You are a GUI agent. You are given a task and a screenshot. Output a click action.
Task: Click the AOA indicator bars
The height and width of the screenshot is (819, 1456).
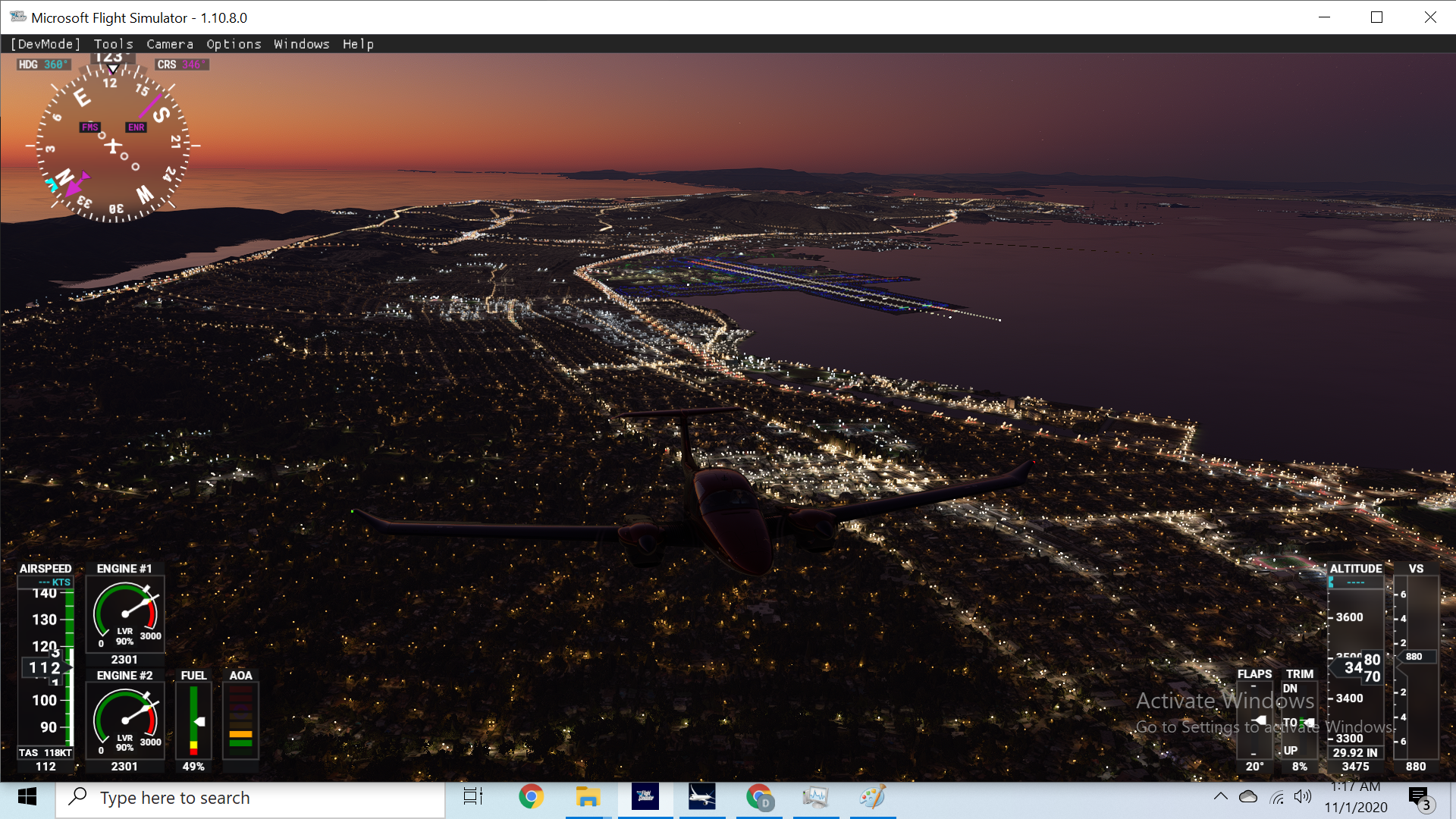pos(240,720)
